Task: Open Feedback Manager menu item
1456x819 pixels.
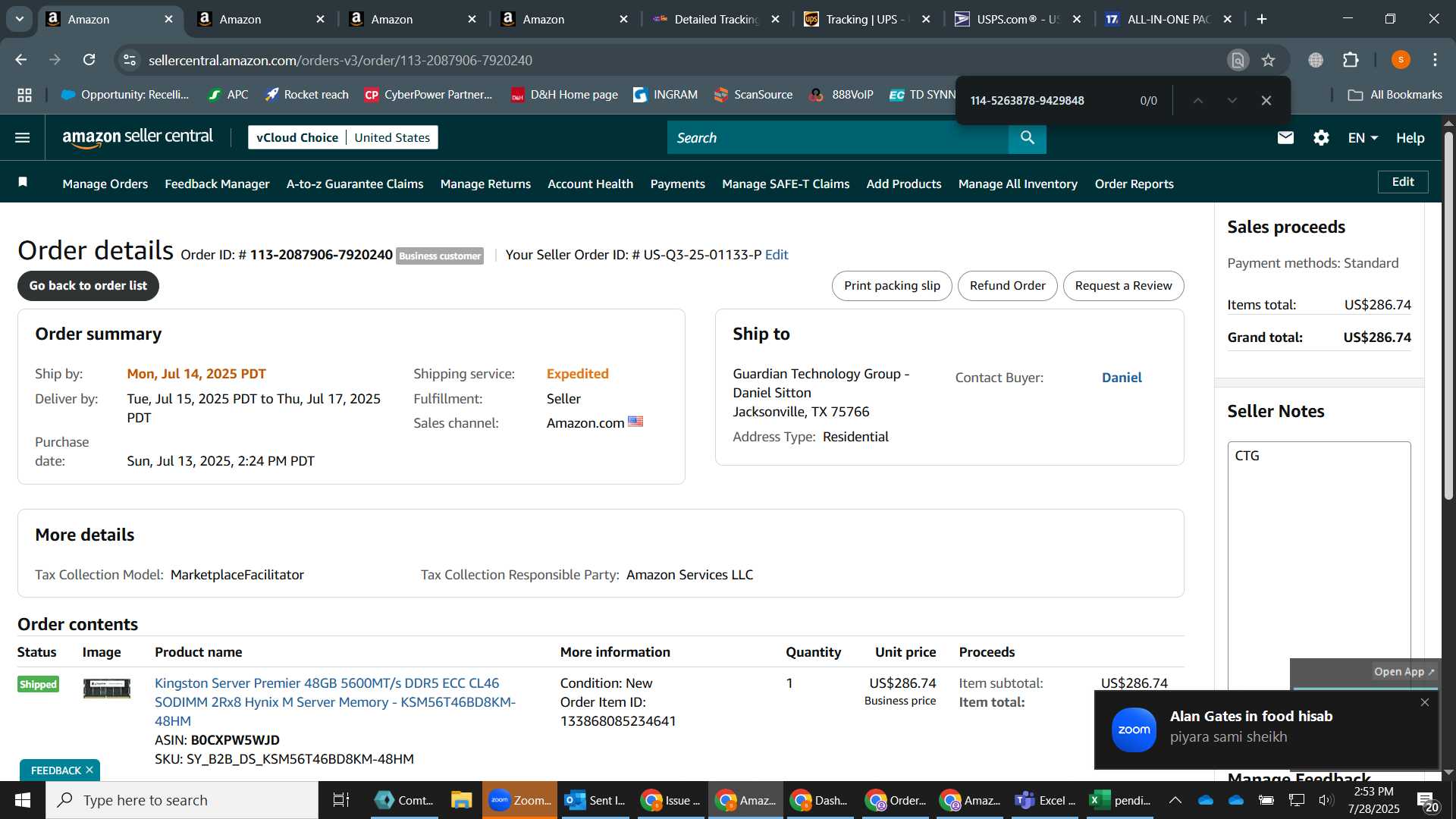Action: click(217, 184)
